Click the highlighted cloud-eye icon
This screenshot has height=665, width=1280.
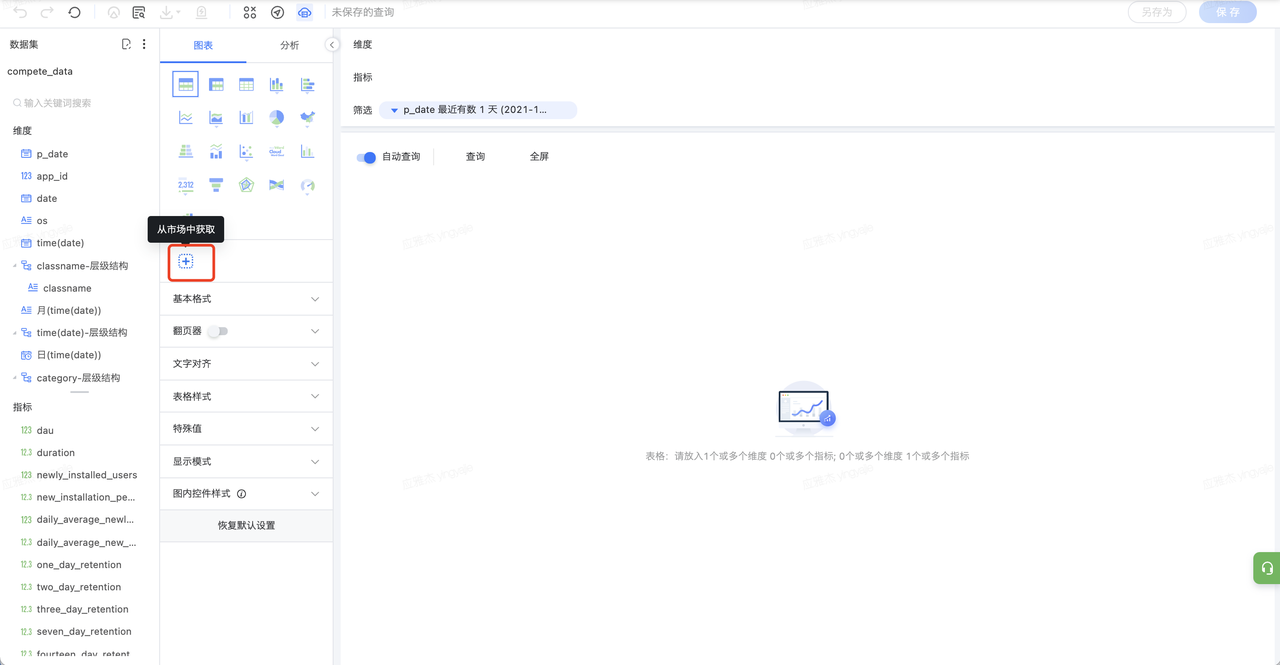(305, 12)
